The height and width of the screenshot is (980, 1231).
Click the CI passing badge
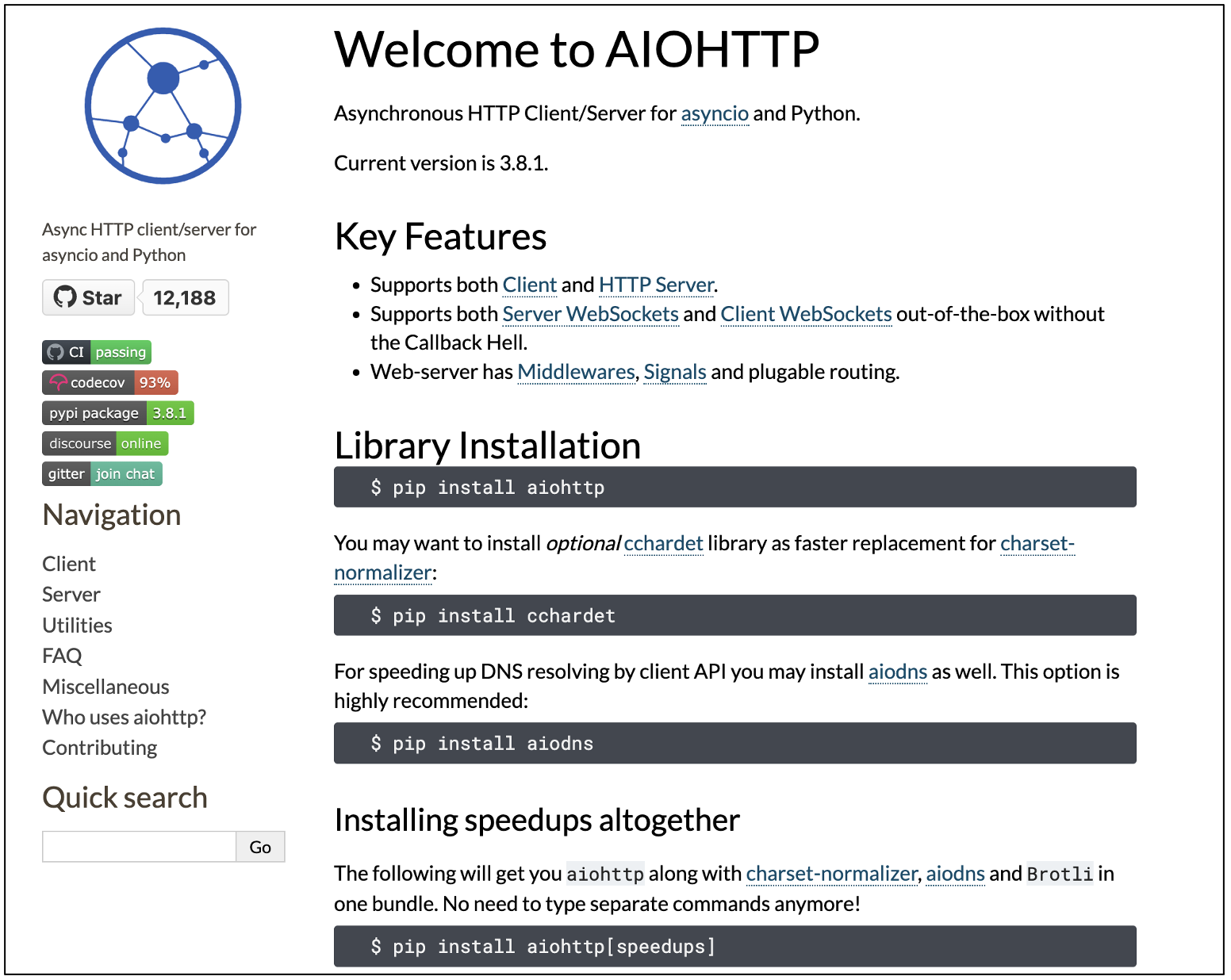tap(97, 352)
